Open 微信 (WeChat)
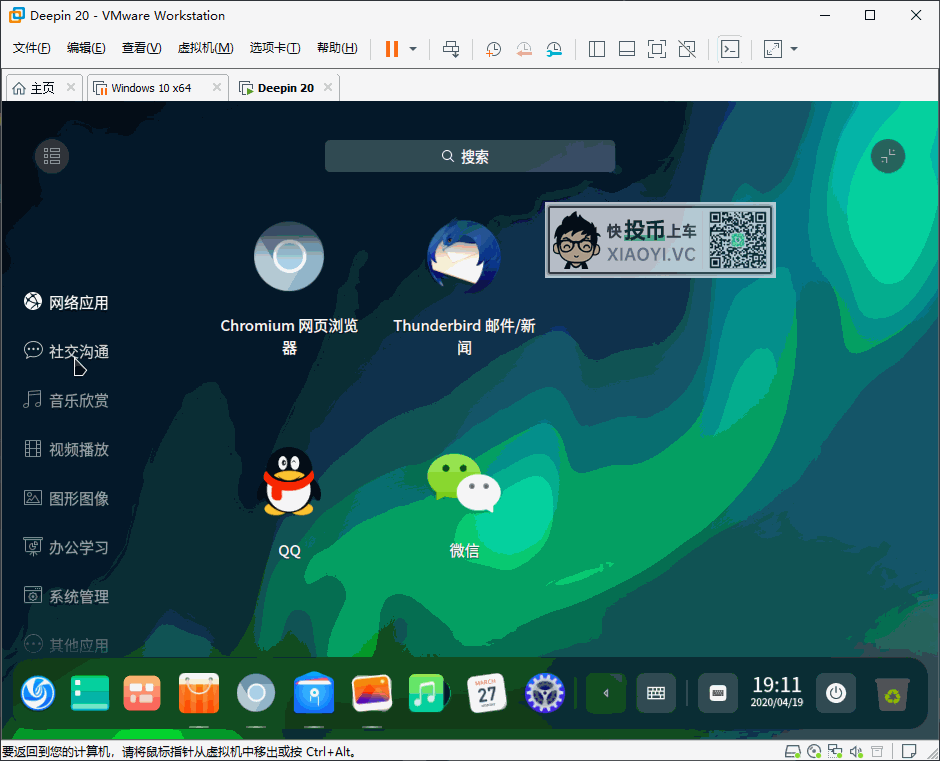940x761 pixels. coord(464,481)
